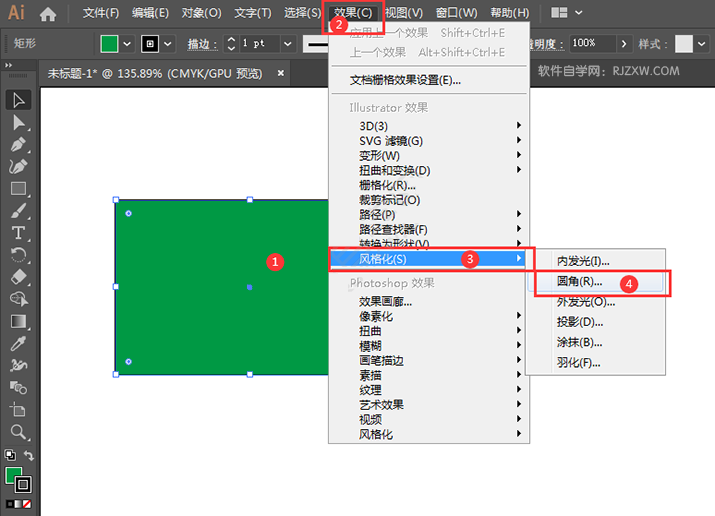Viewport: 715px width, 516px height.
Task: Reset to default fill and stroke
Action: [x=10, y=455]
